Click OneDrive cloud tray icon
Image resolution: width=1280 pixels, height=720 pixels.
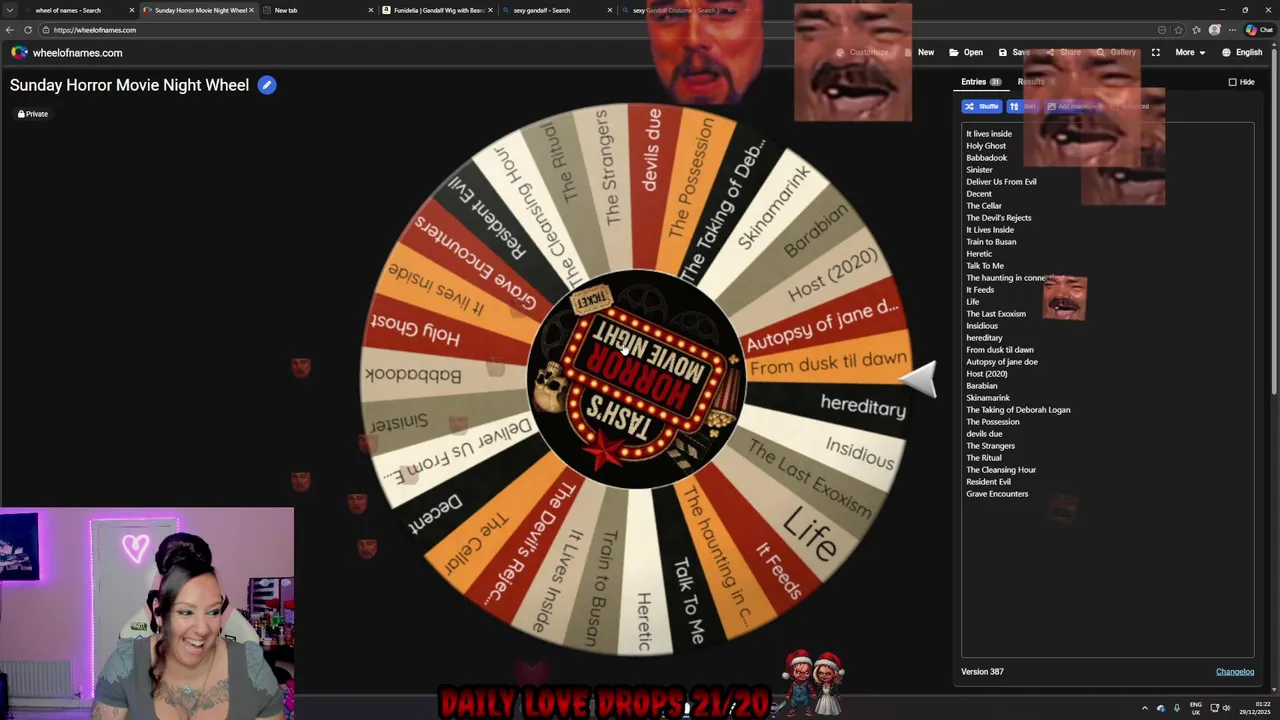[1160, 708]
